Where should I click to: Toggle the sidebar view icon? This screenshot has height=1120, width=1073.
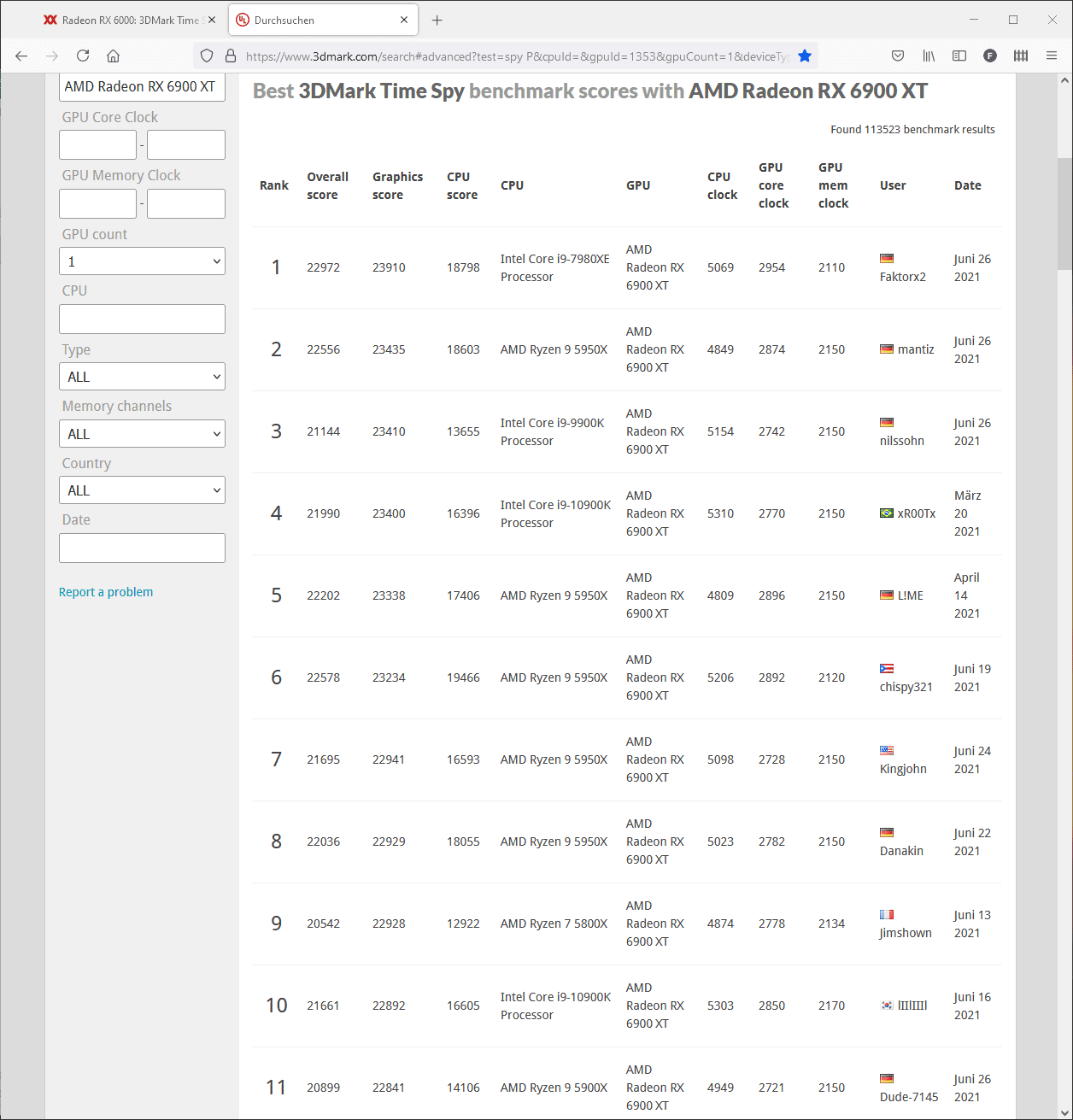point(959,56)
